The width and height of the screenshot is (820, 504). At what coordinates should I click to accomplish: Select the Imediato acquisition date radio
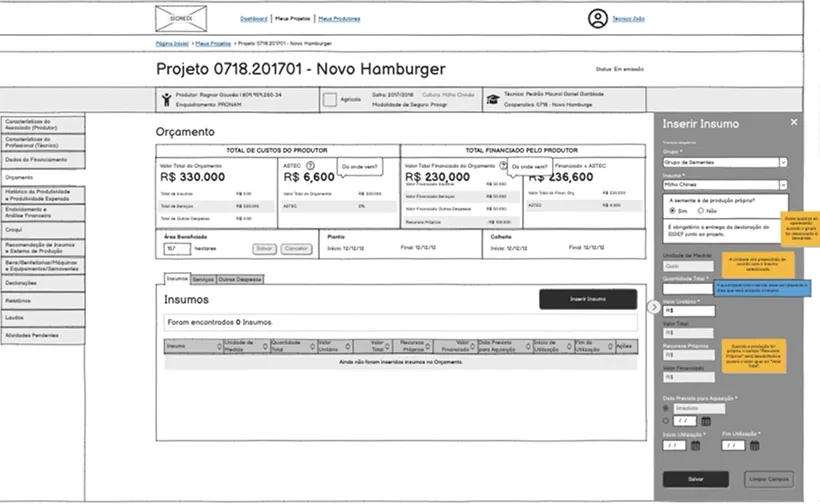pos(666,408)
